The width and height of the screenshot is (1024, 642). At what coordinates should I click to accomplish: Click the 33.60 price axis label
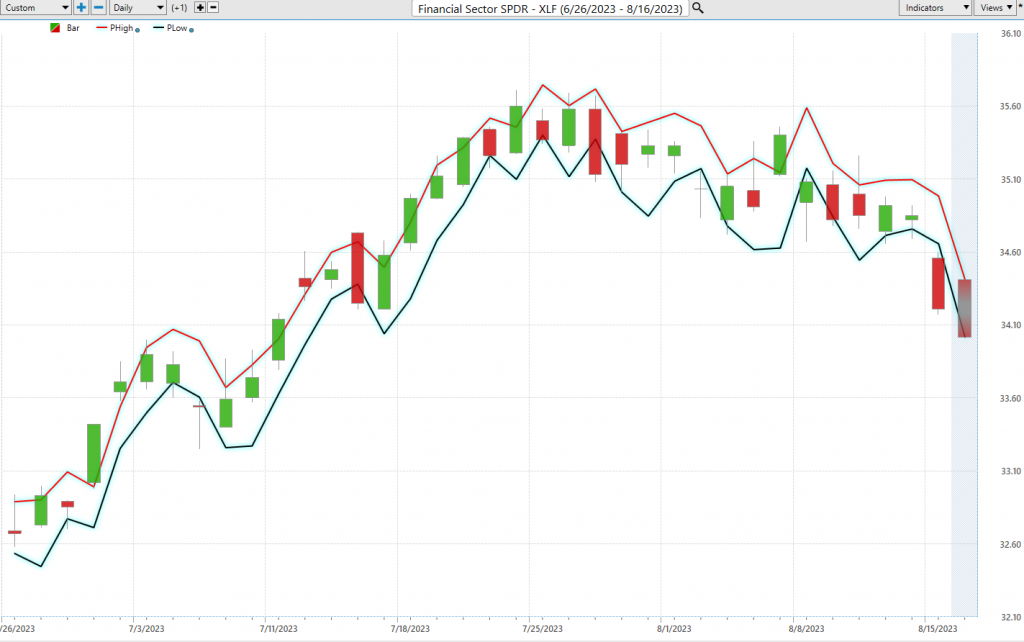[x=1010, y=398]
